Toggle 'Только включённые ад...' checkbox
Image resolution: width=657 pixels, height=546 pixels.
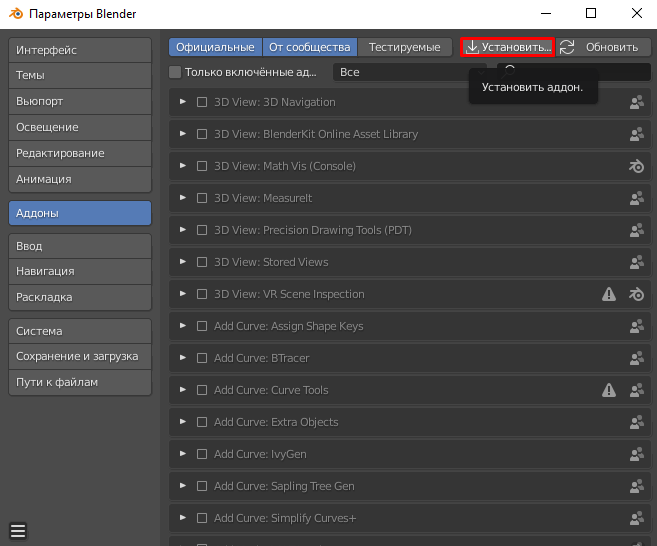[x=175, y=72]
